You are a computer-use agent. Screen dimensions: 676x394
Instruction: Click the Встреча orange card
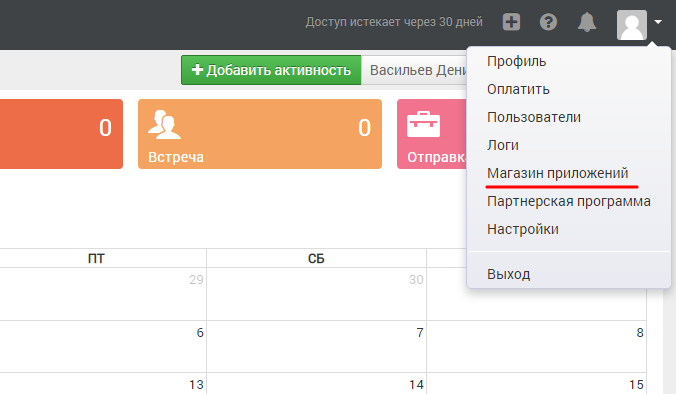[x=260, y=134]
